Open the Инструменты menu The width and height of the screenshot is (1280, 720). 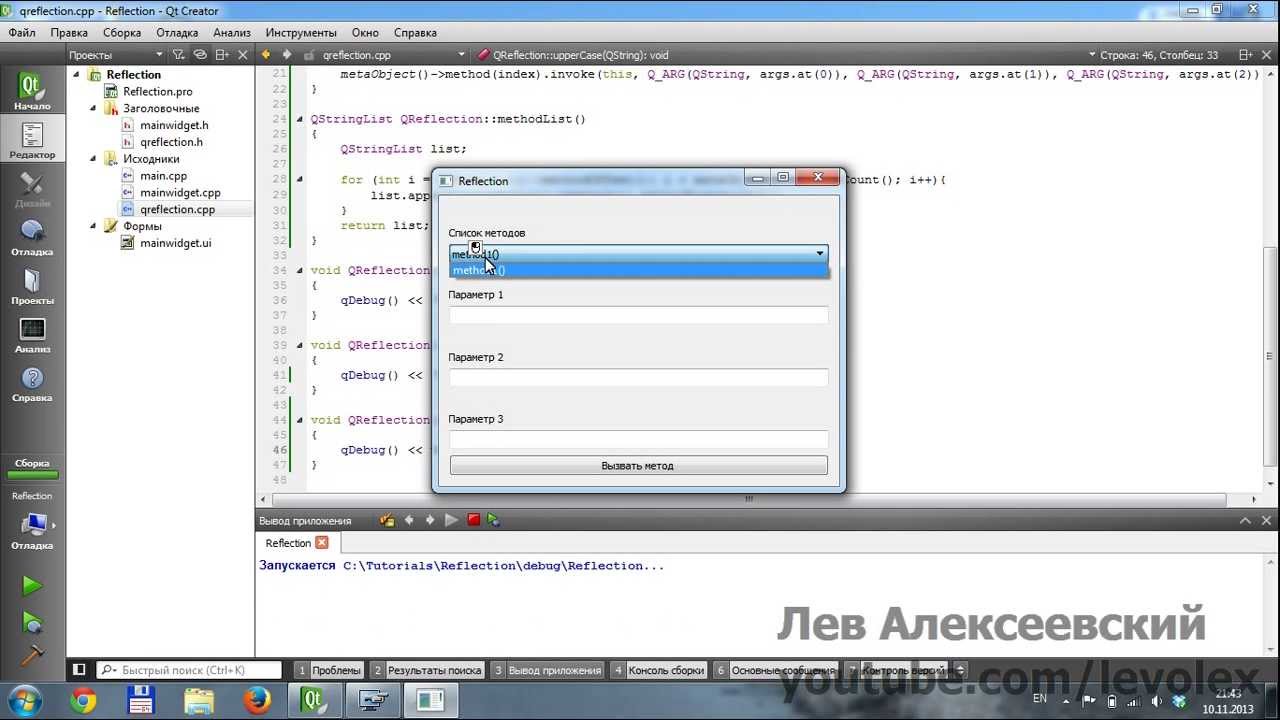click(301, 32)
